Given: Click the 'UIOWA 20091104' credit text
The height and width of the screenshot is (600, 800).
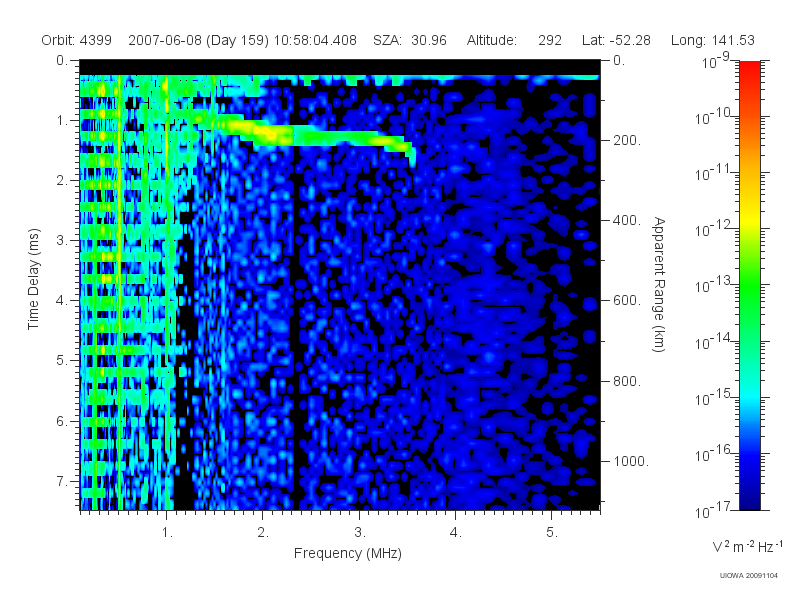Looking at the screenshot, I should click(749, 576).
